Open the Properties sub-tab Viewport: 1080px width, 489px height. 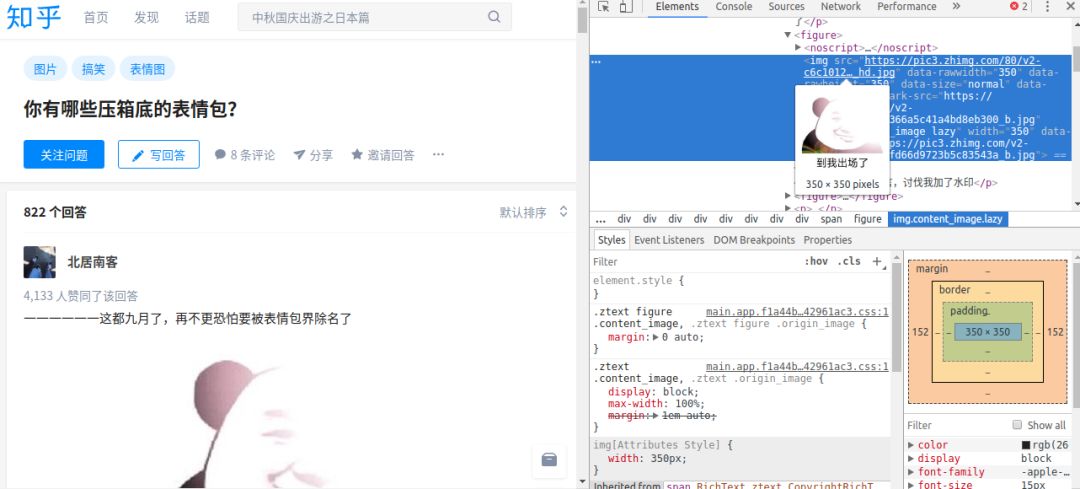pyautogui.click(x=827, y=240)
